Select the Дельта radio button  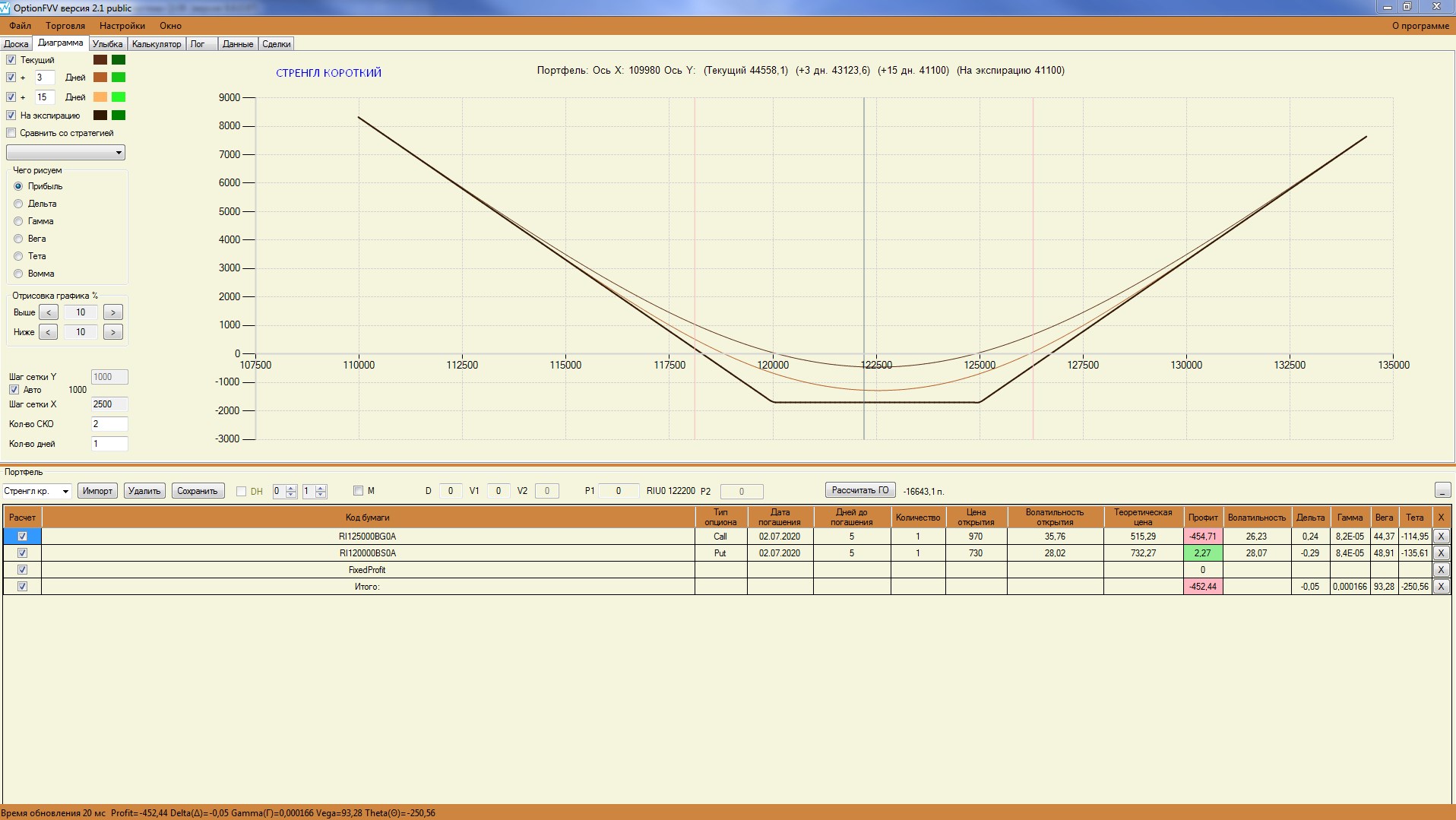coord(18,204)
